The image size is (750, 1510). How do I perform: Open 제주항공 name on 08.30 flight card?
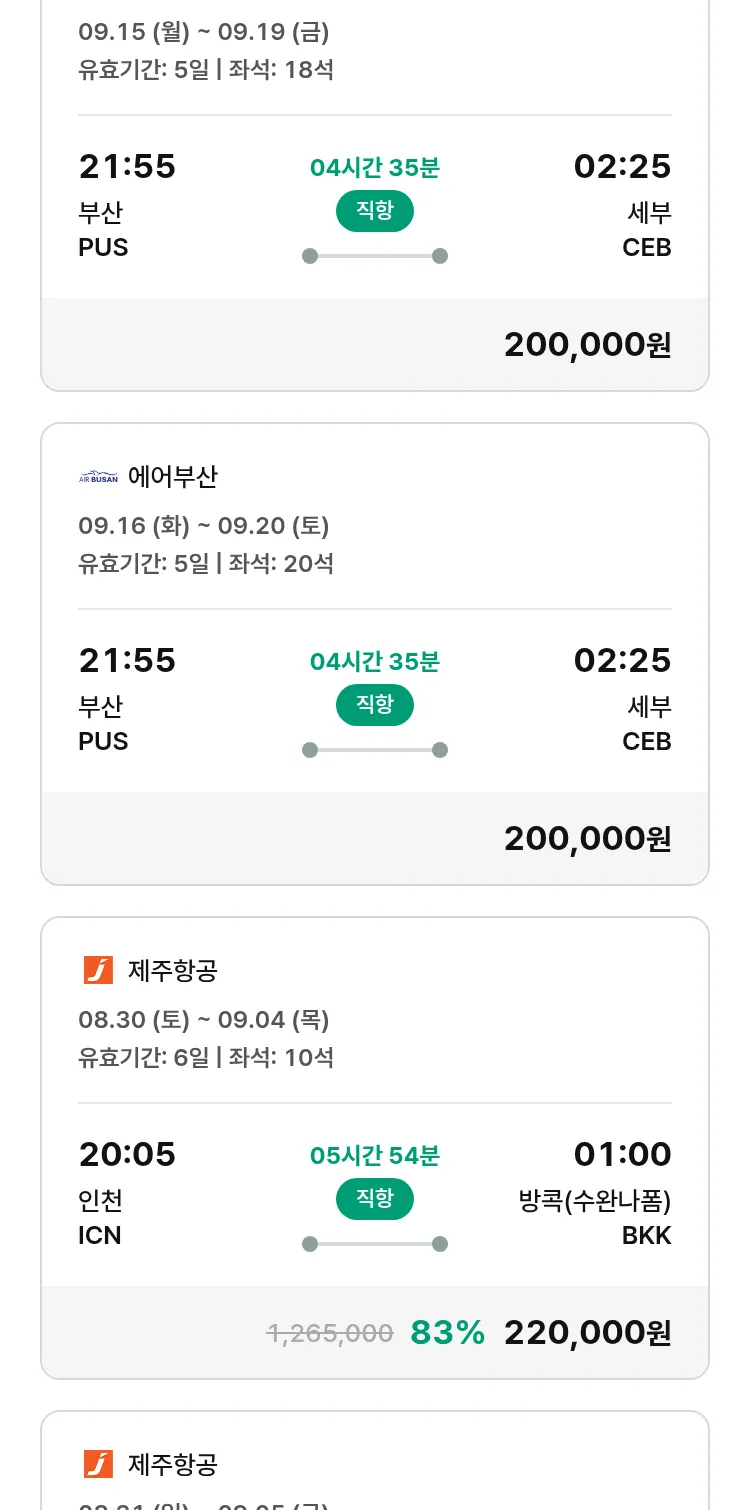coord(172,970)
